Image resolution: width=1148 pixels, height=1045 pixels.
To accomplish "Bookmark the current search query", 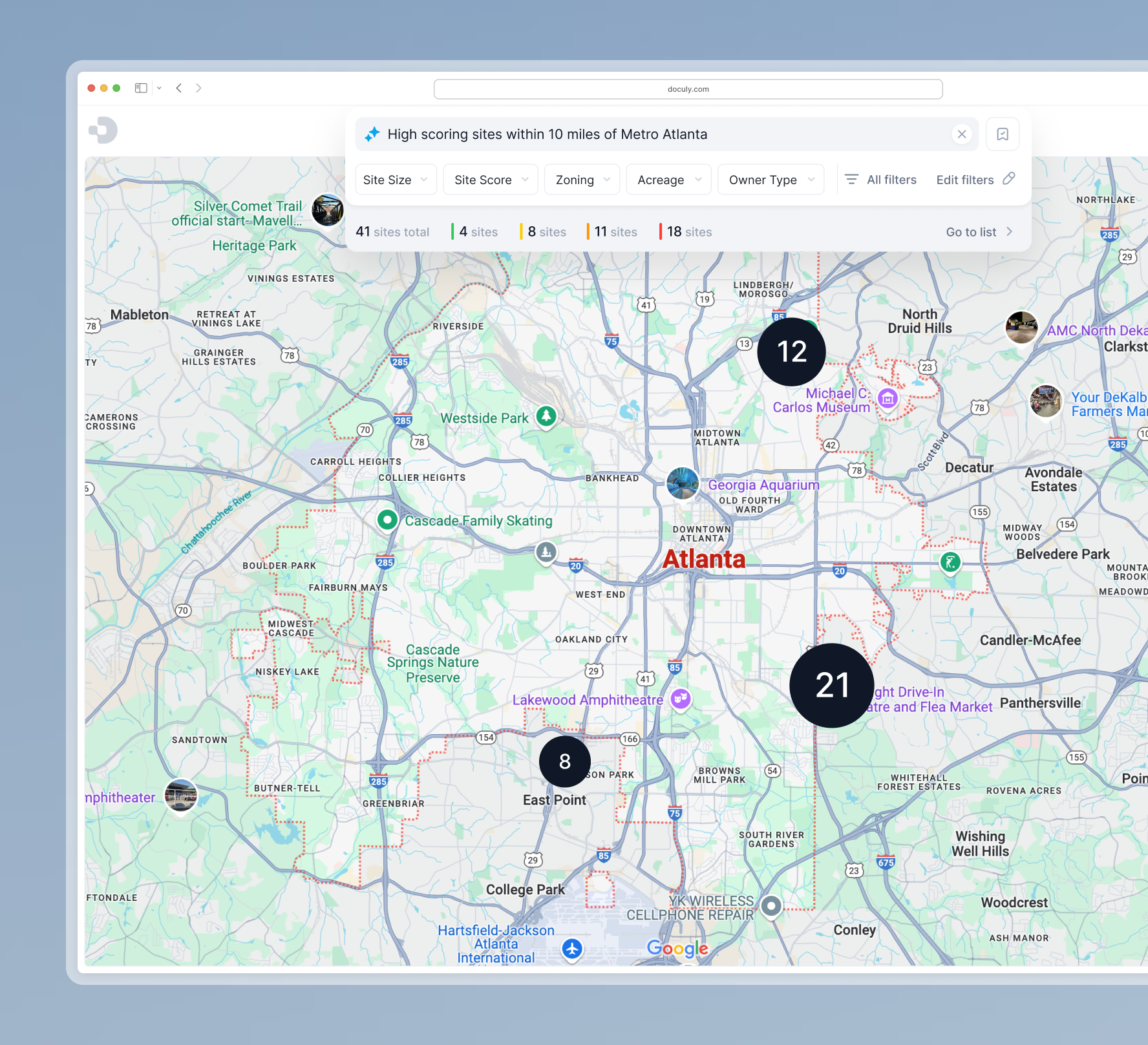I will tap(1003, 134).
